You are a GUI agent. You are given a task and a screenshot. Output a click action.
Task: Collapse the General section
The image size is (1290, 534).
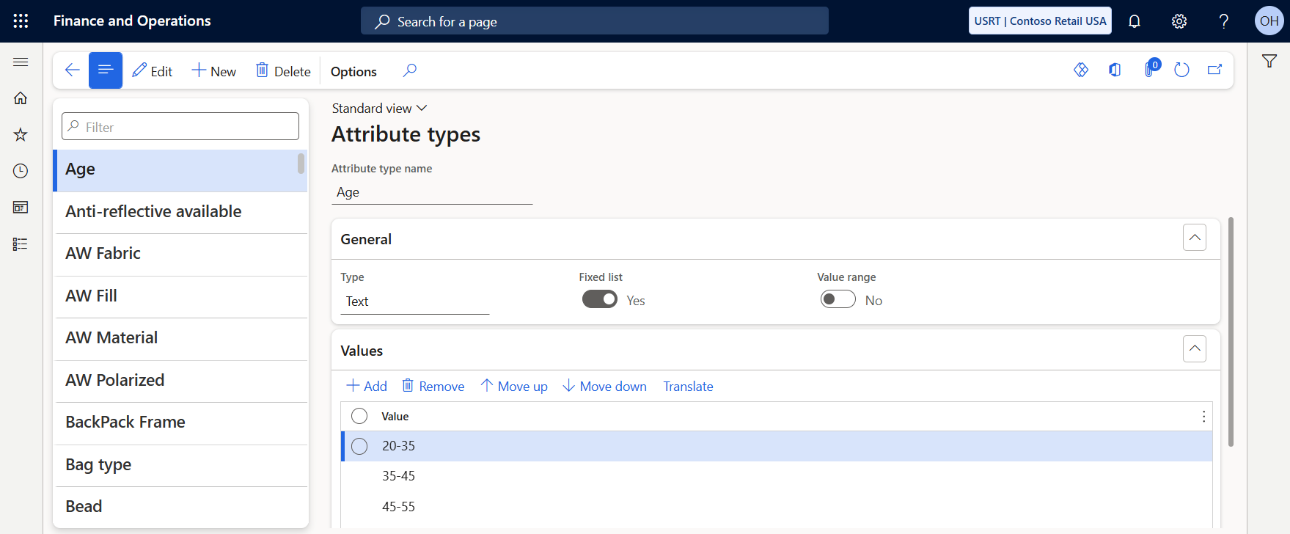point(1194,238)
